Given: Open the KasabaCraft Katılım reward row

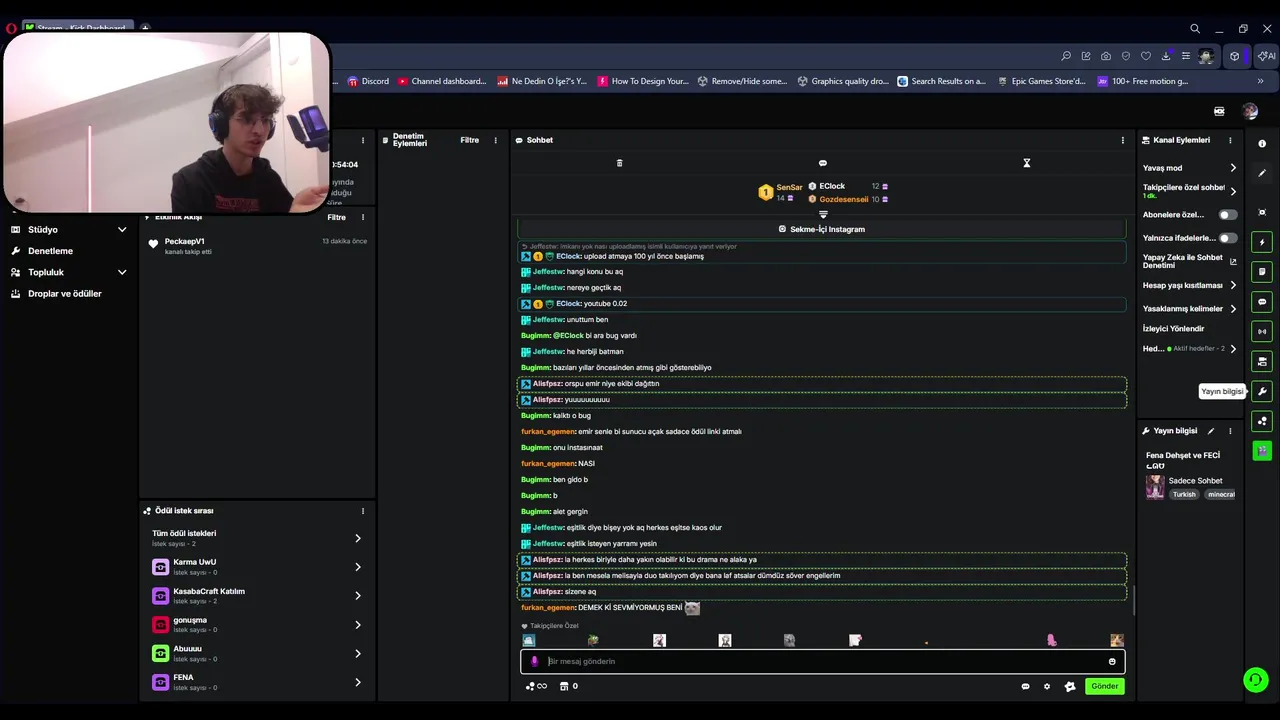Looking at the screenshot, I should point(257,596).
